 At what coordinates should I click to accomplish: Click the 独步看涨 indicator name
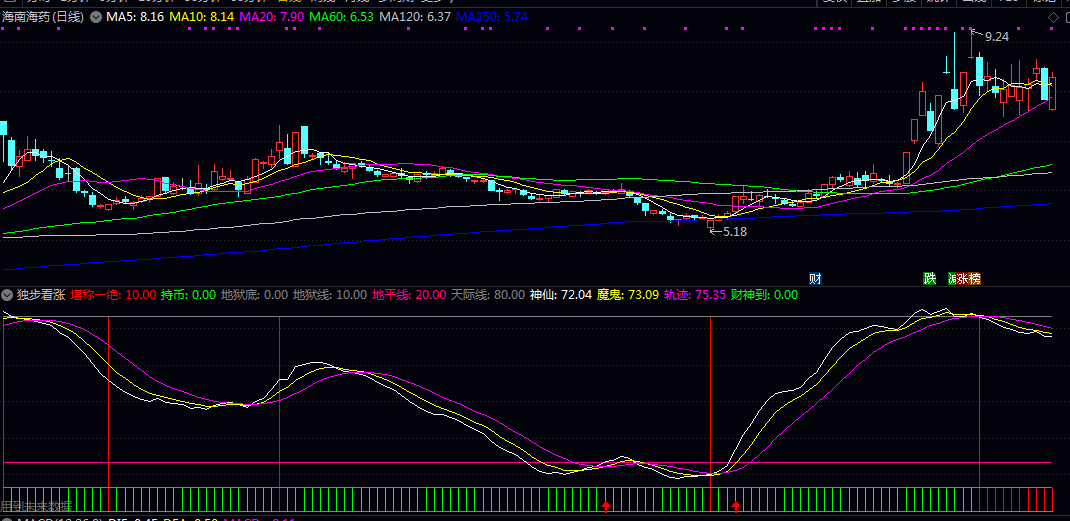pyautogui.click(x=40, y=295)
